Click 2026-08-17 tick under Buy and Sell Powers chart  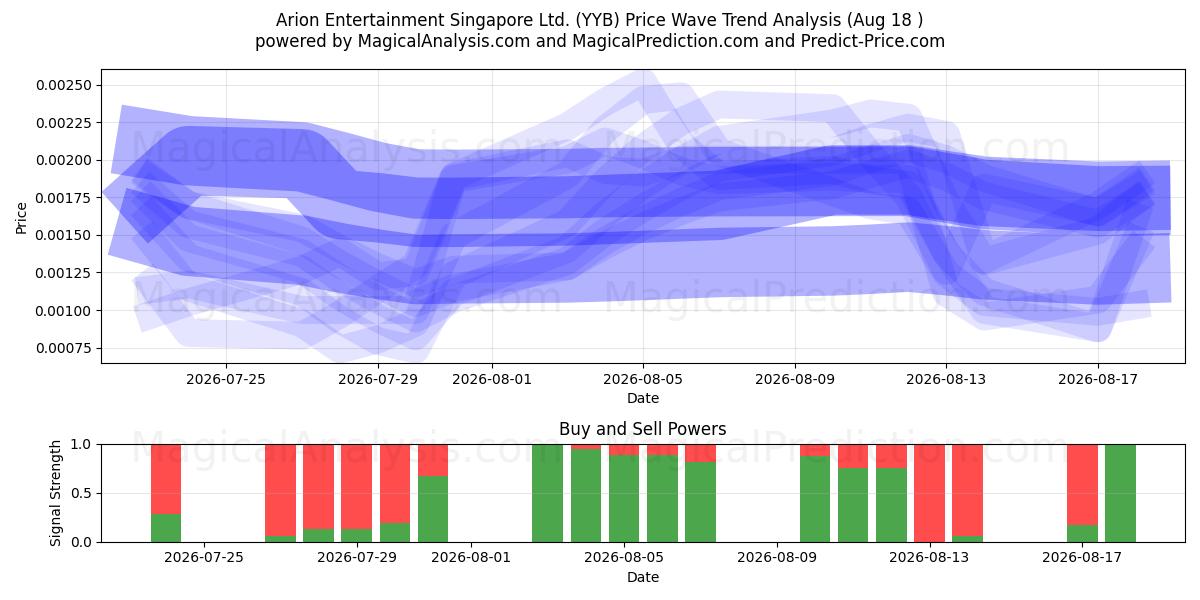(1082, 558)
